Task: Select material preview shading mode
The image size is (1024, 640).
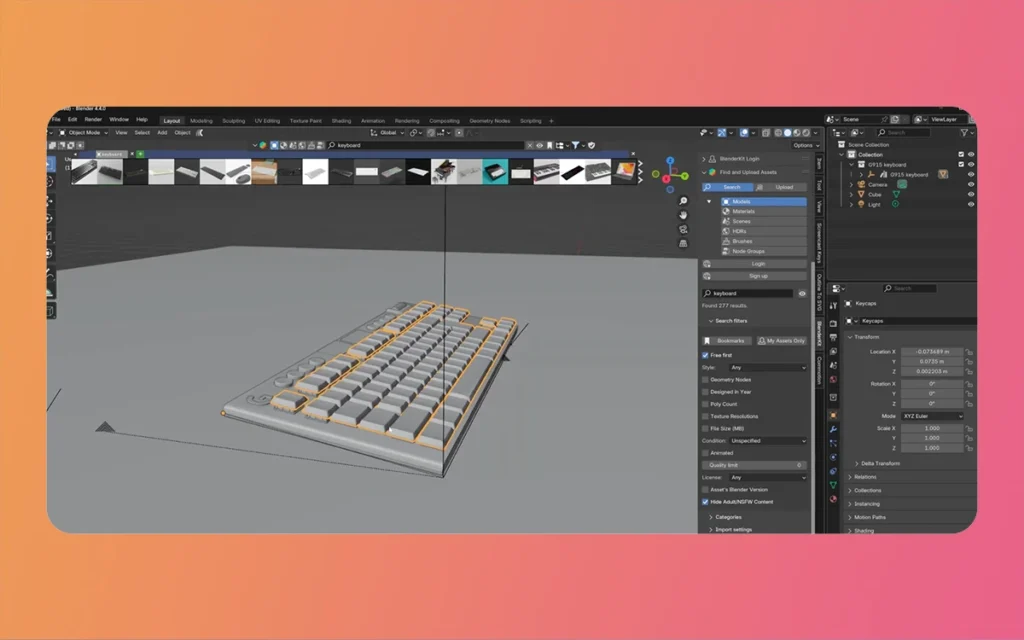Action: [797, 133]
